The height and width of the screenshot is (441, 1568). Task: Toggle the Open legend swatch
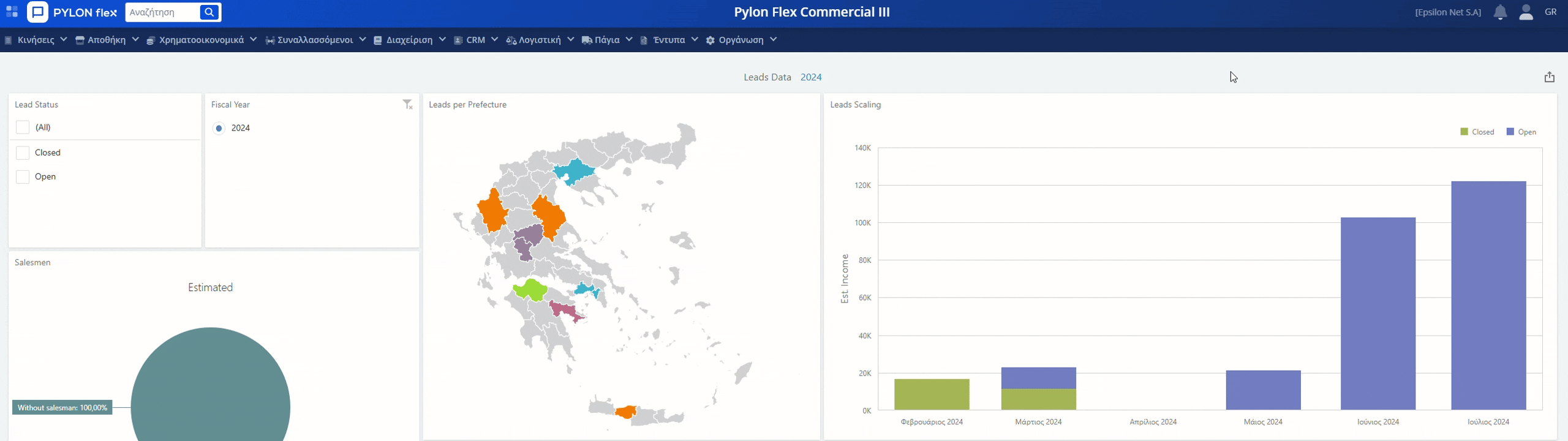(1510, 132)
